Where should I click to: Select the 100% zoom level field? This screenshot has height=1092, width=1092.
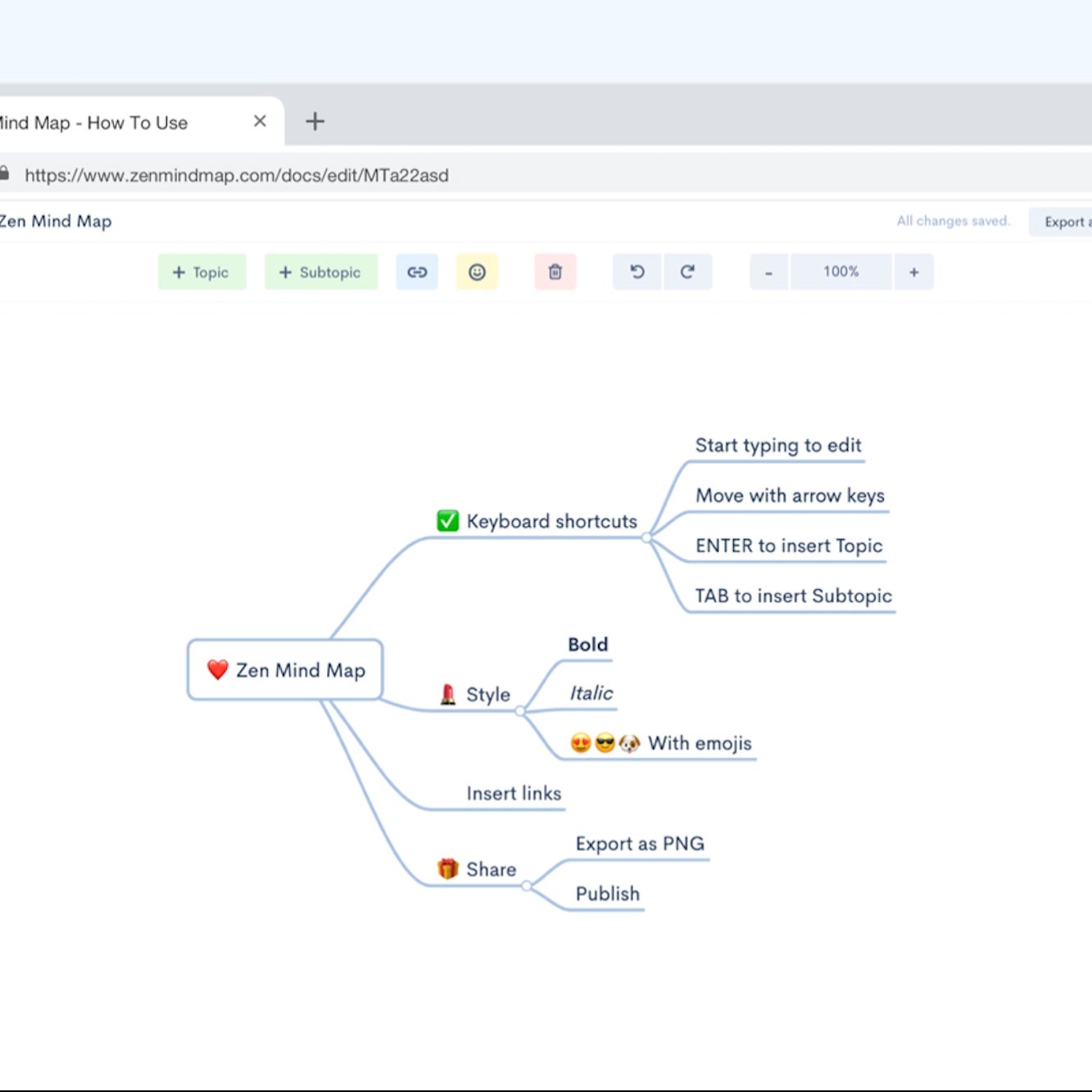(841, 272)
